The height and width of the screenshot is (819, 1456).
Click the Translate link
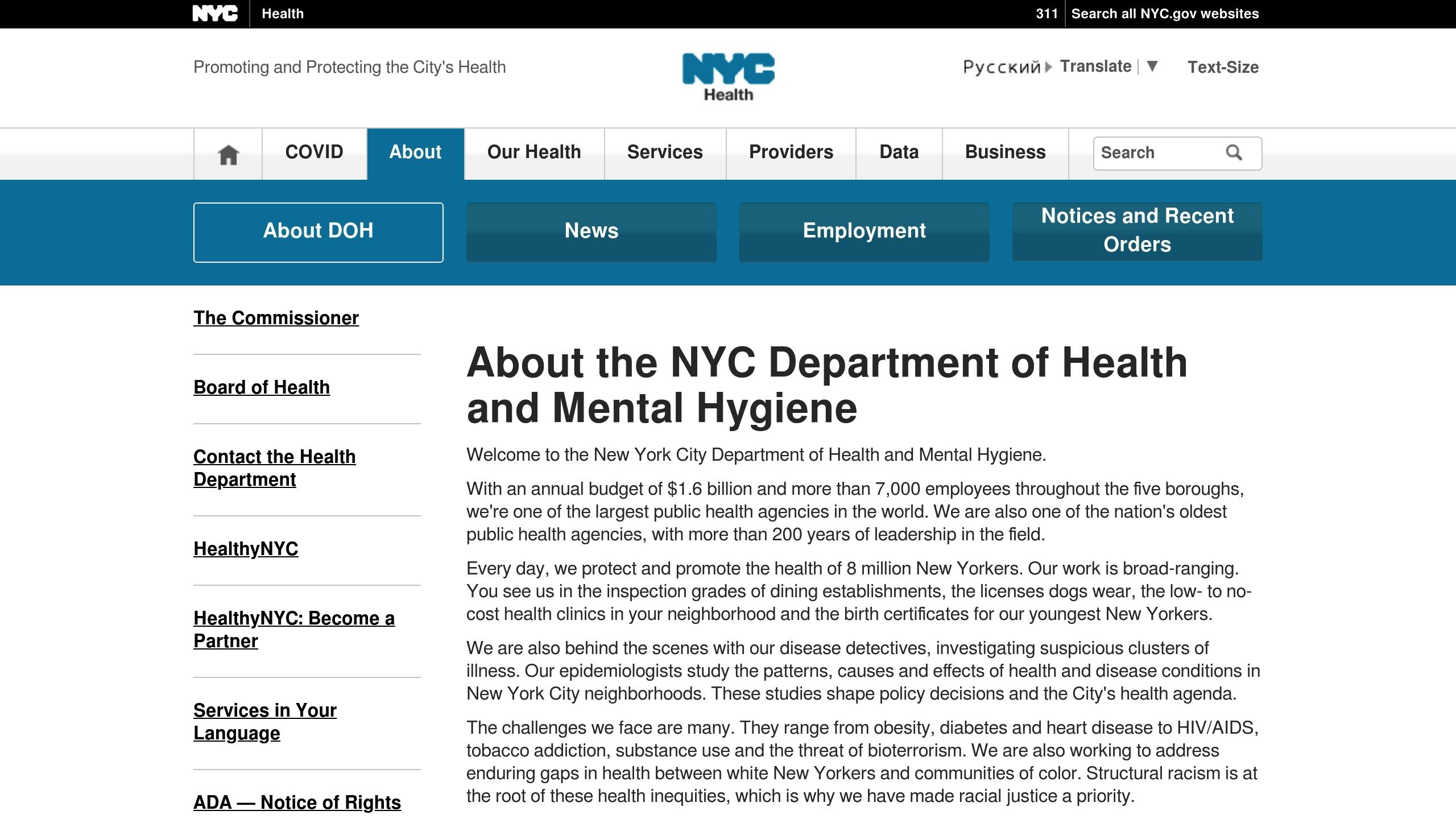click(1095, 67)
